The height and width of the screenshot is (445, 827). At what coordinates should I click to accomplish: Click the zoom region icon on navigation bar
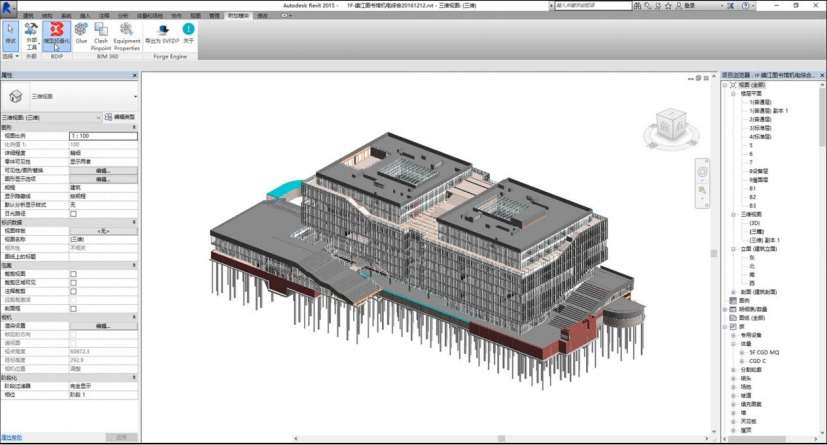point(703,189)
